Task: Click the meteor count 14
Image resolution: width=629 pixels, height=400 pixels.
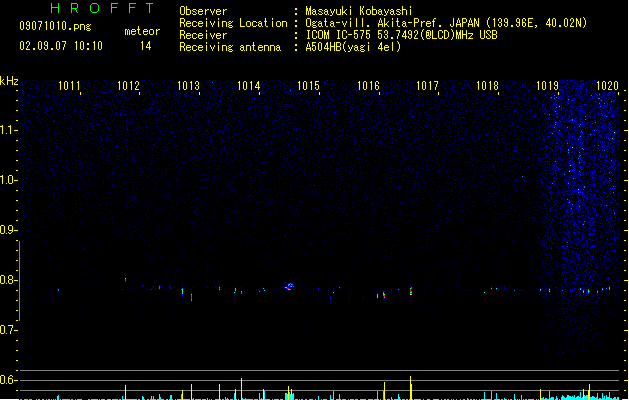Action: point(145,46)
